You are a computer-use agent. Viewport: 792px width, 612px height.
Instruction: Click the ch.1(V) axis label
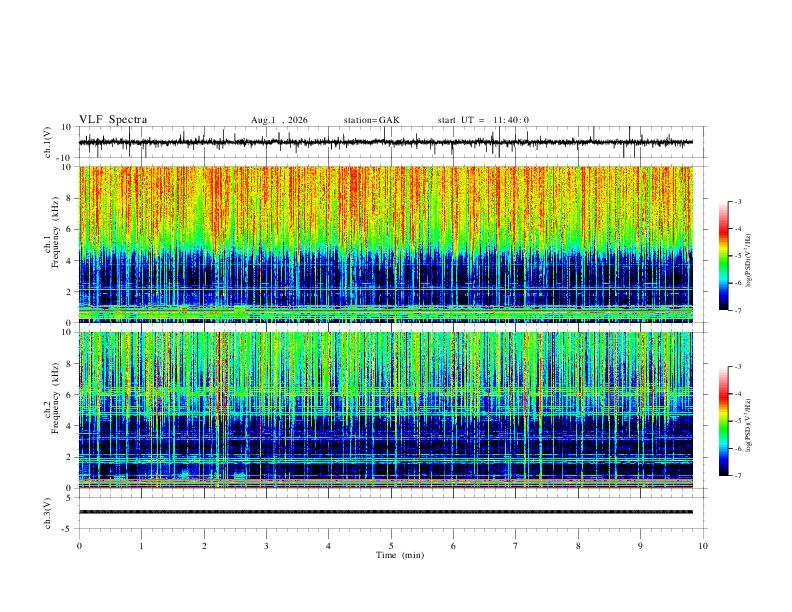[48, 142]
